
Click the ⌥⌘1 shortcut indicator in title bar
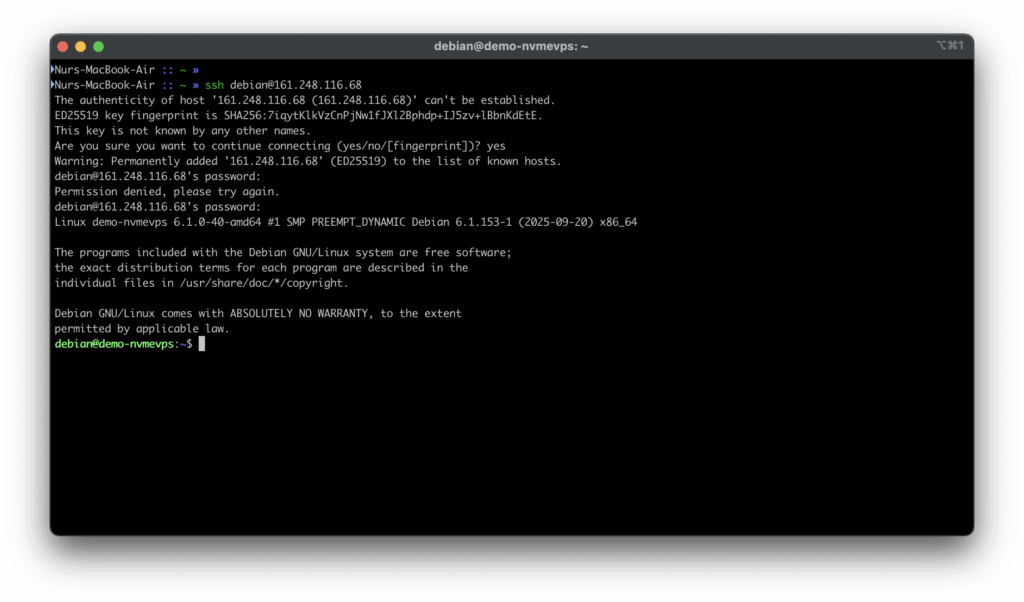point(949,46)
